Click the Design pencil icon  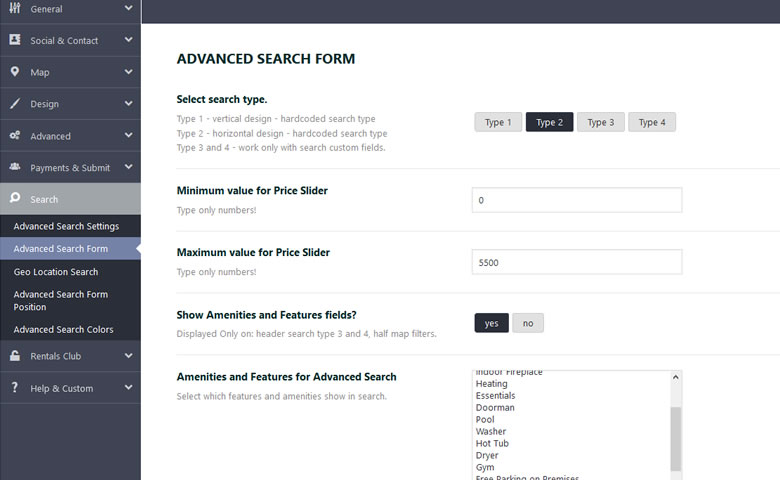point(15,104)
